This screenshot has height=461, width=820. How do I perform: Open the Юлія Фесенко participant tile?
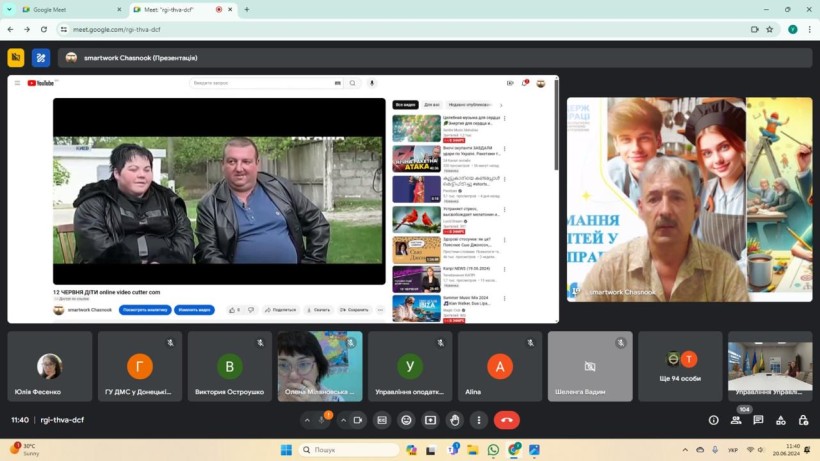tap(50, 366)
